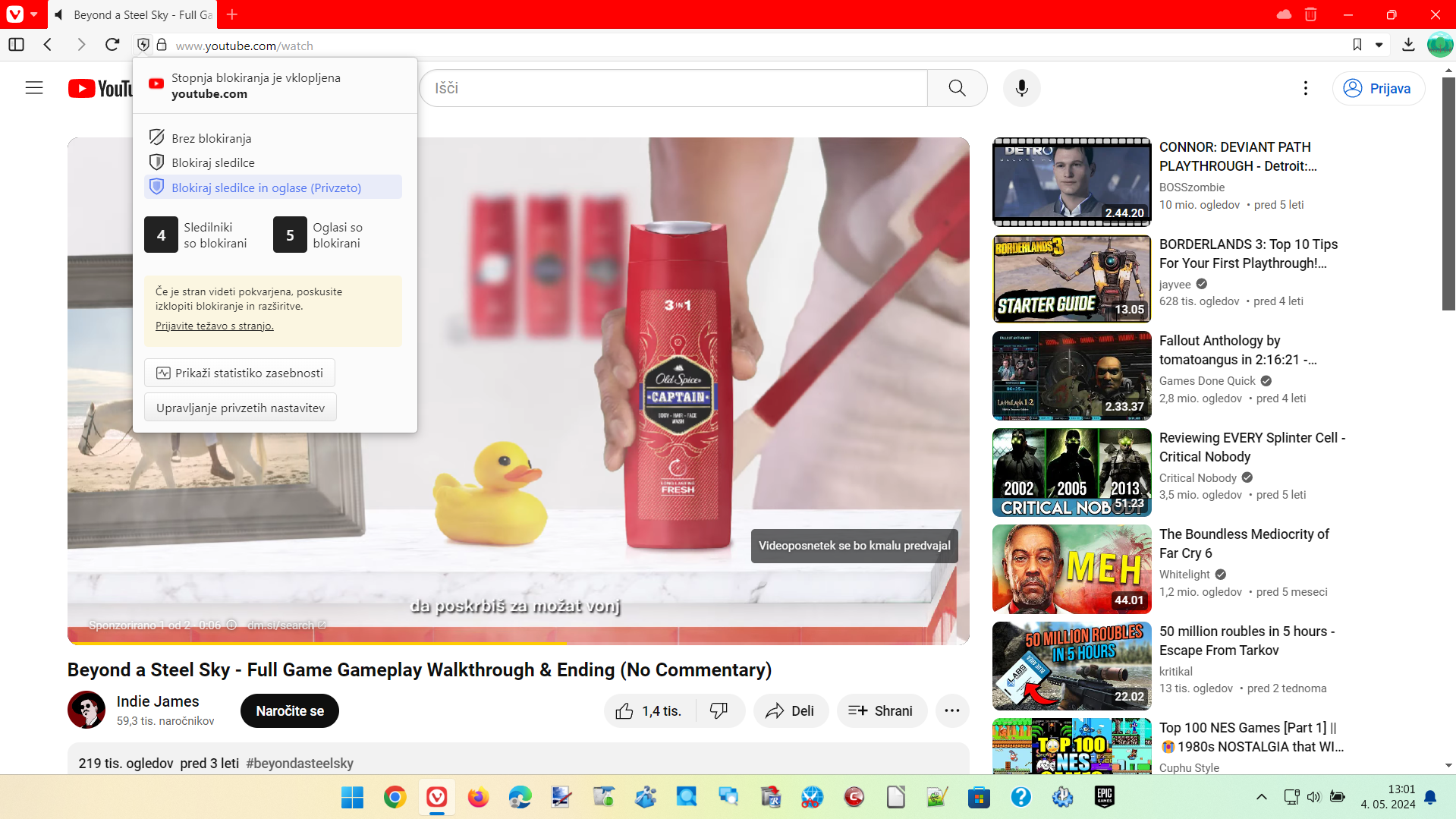Open the Windows Start menu
This screenshot has height=819, width=1456.
click(352, 797)
